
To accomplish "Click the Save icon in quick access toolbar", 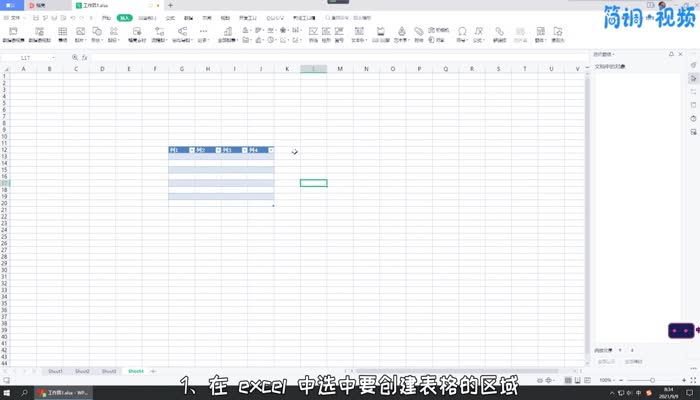I will tap(36, 18).
